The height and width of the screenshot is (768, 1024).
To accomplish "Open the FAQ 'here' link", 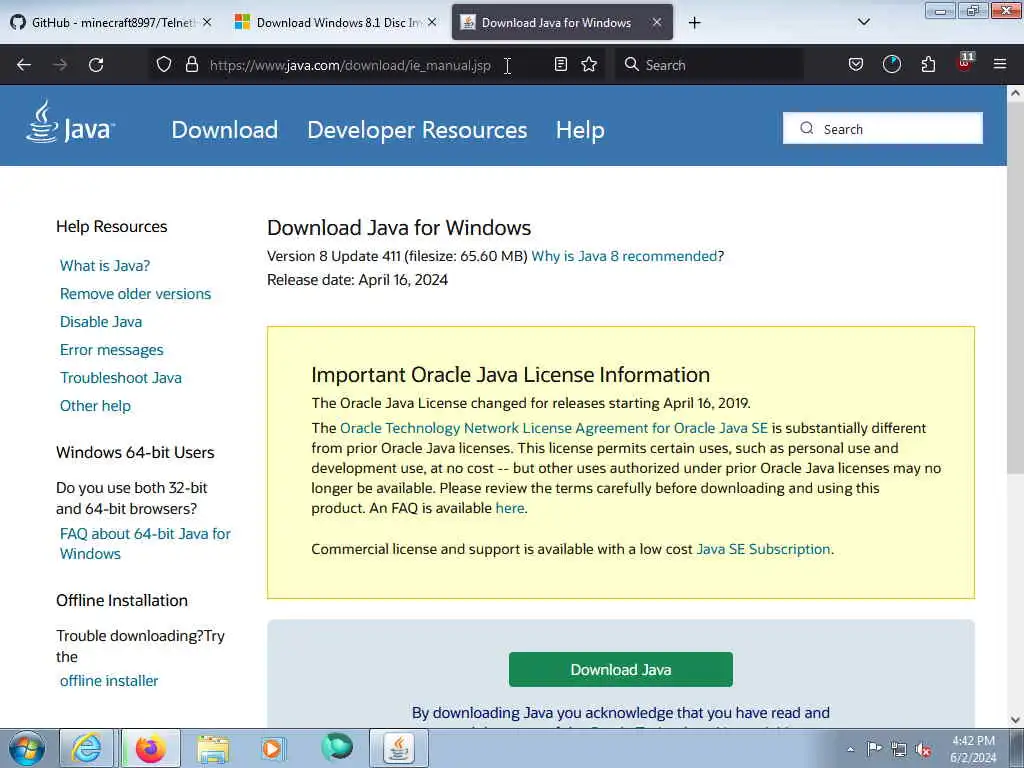I will click(509, 508).
